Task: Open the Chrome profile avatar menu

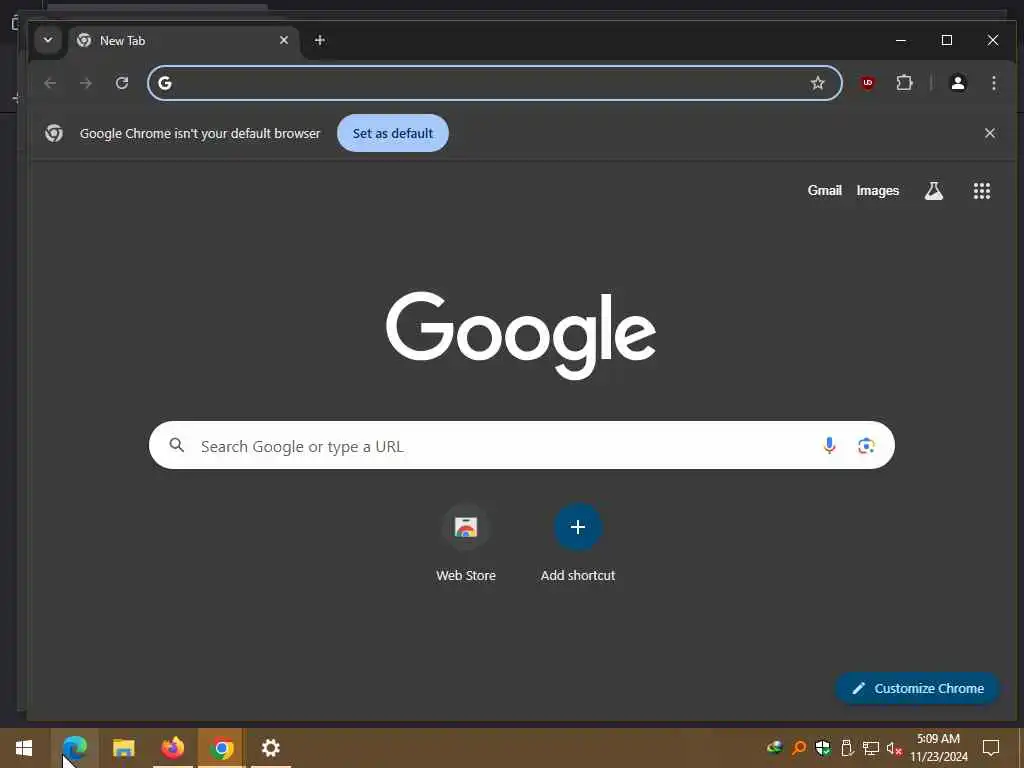Action: (957, 83)
